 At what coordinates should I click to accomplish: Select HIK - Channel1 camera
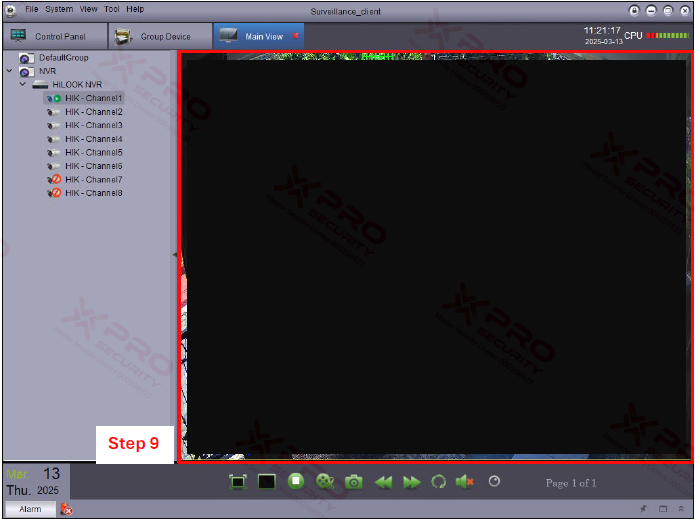(x=93, y=98)
